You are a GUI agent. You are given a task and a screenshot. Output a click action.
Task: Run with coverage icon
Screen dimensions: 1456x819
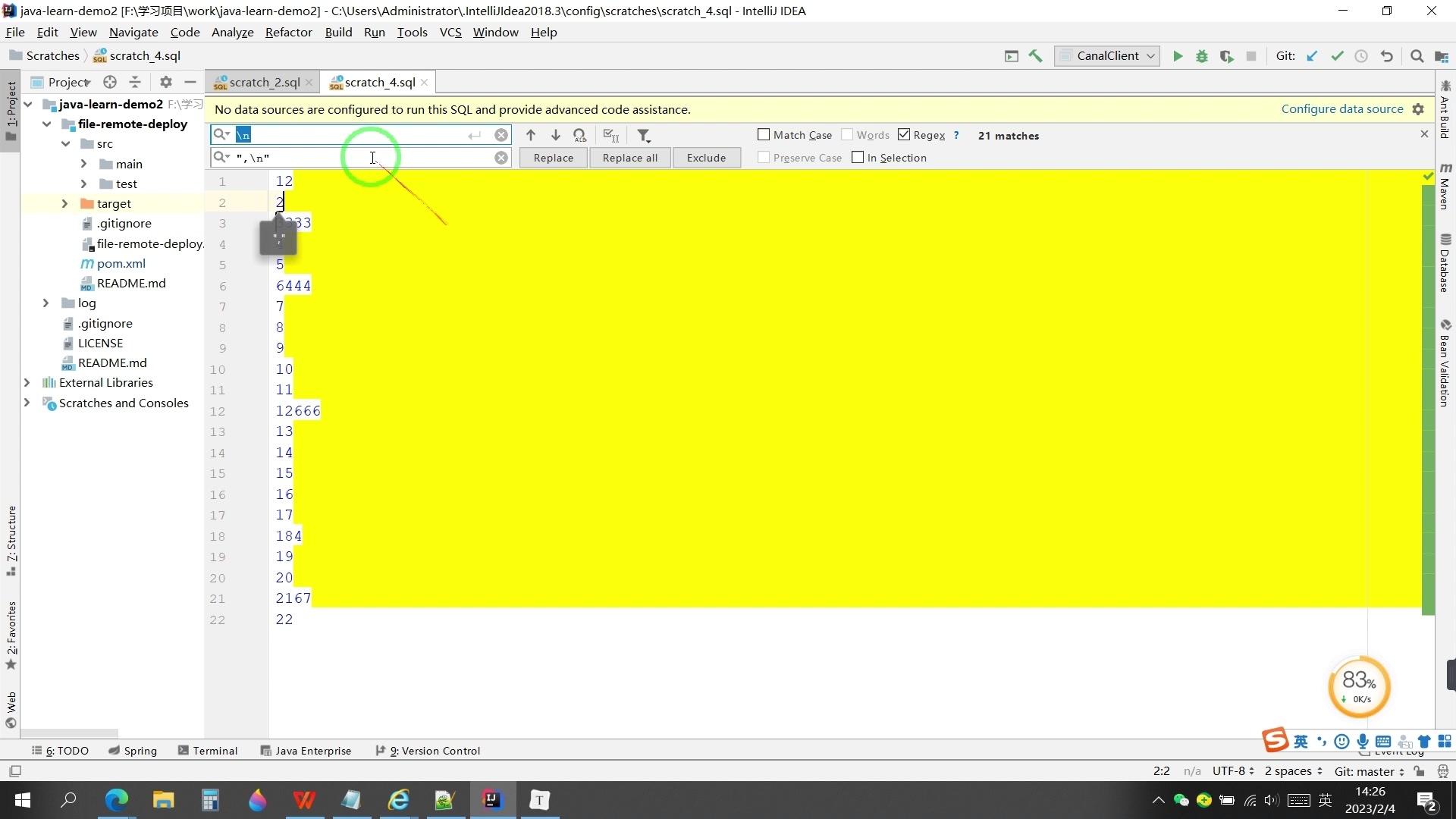coord(1226,56)
